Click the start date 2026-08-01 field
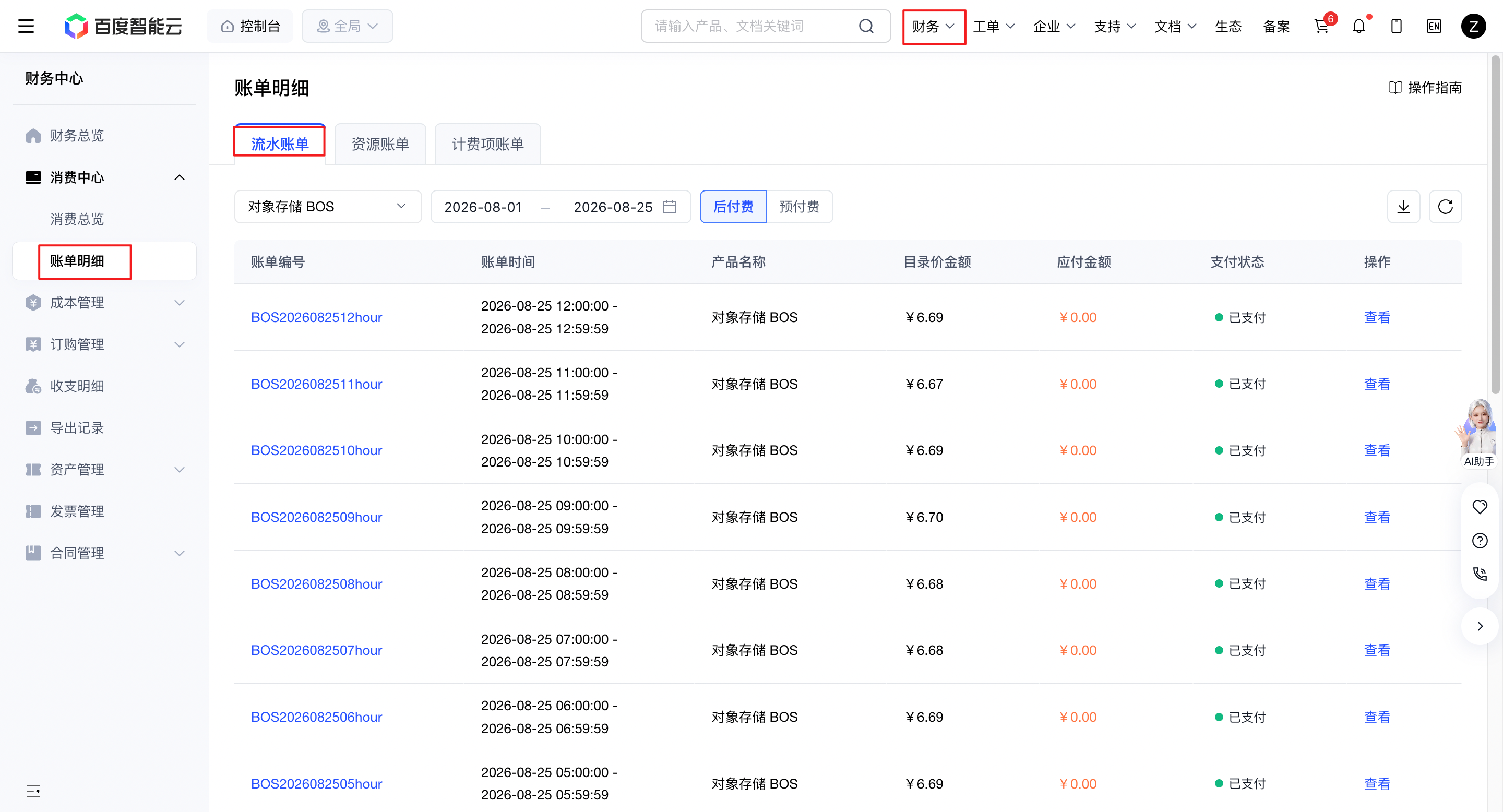 (483, 207)
